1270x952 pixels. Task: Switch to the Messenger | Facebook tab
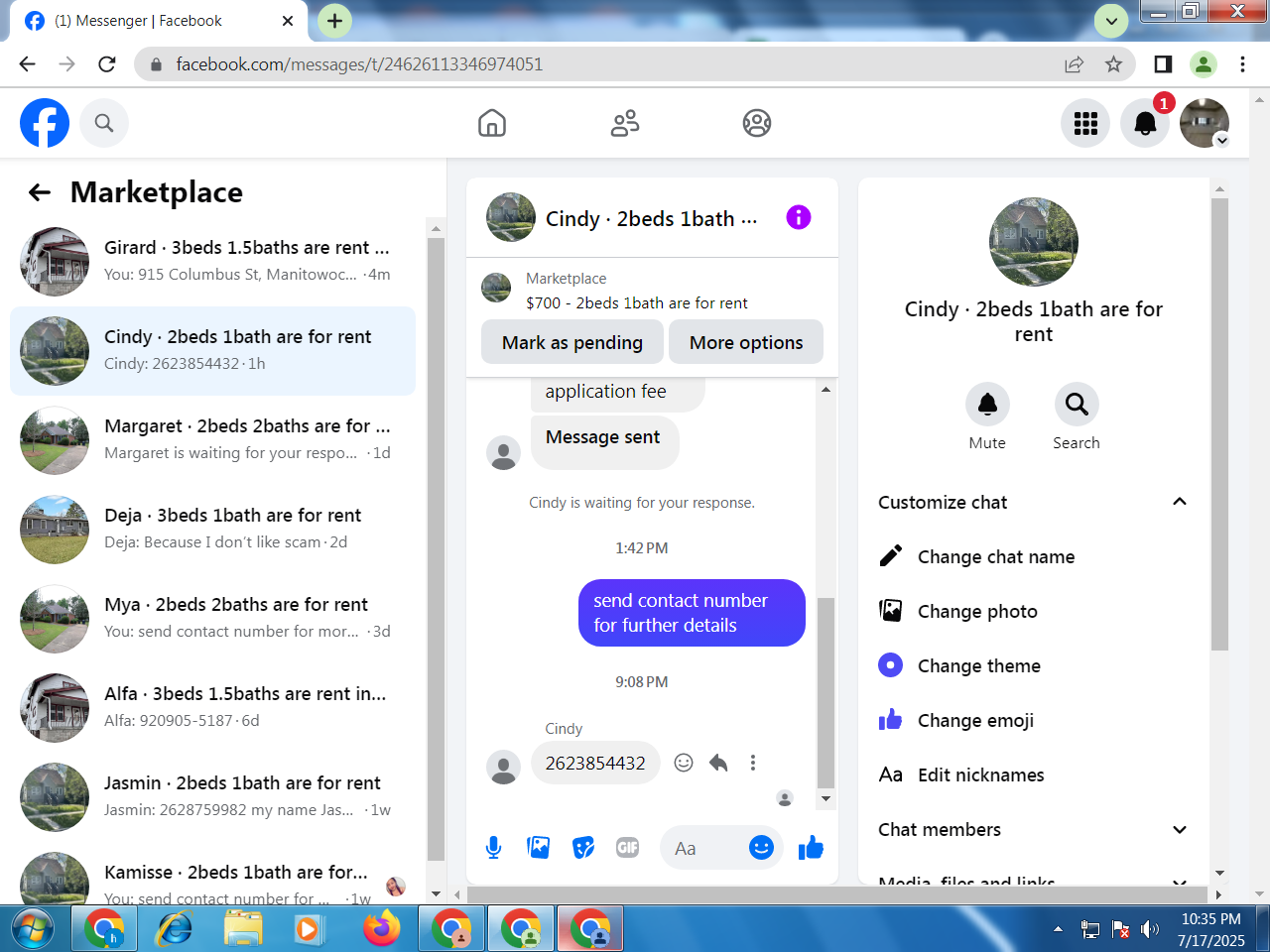click(159, 21)
